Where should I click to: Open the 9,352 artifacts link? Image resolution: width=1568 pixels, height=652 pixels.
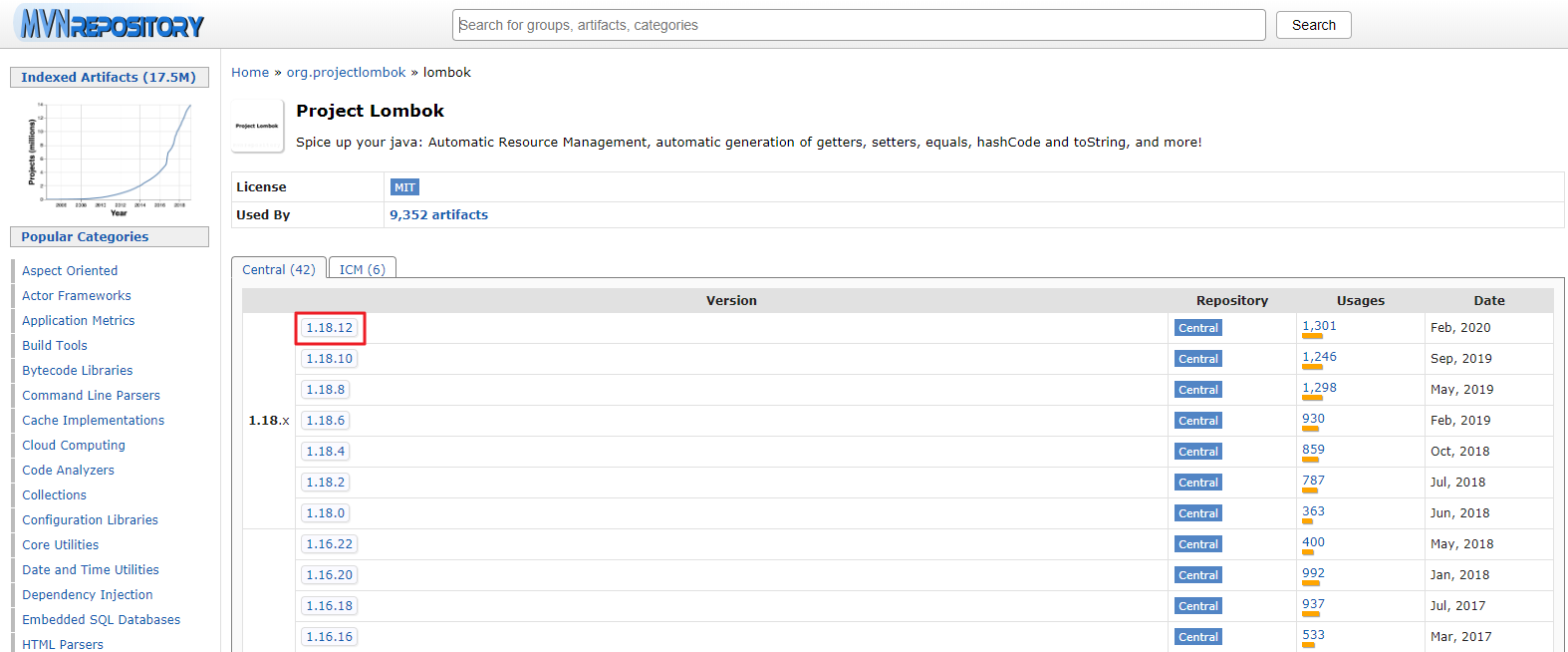(x=438, y=215)
